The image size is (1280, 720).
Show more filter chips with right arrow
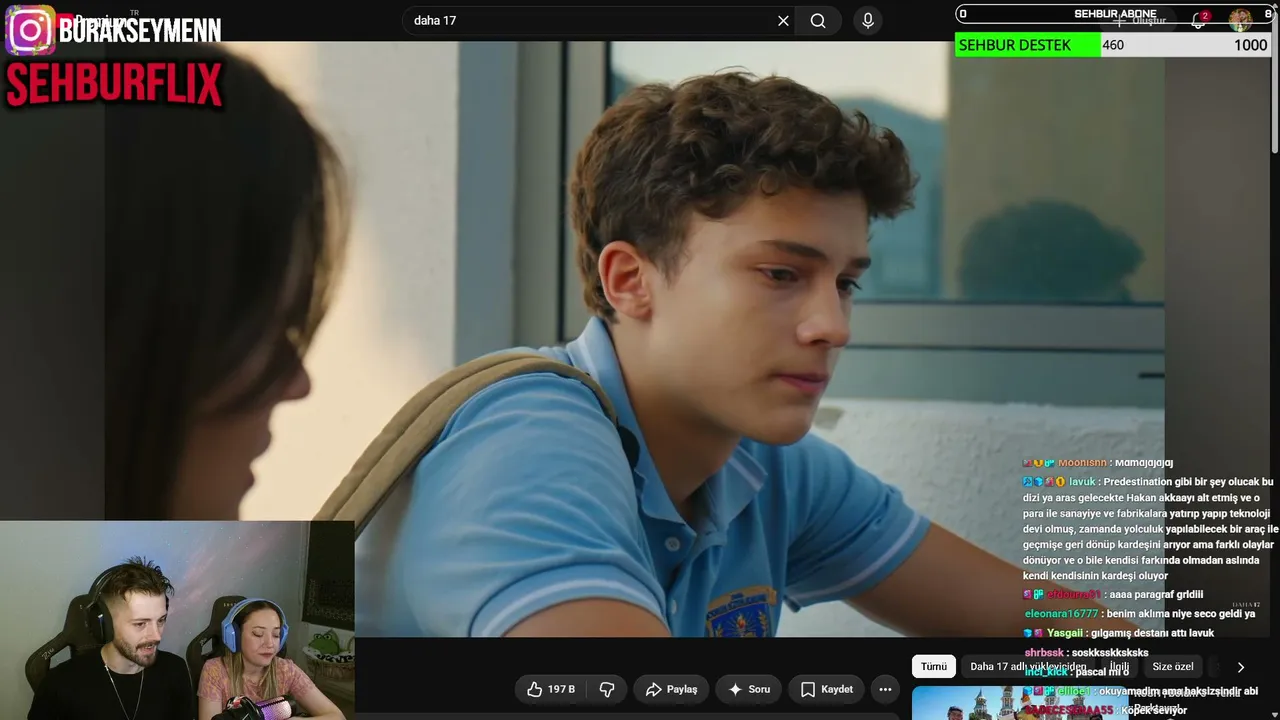[x=1241, y=667]
